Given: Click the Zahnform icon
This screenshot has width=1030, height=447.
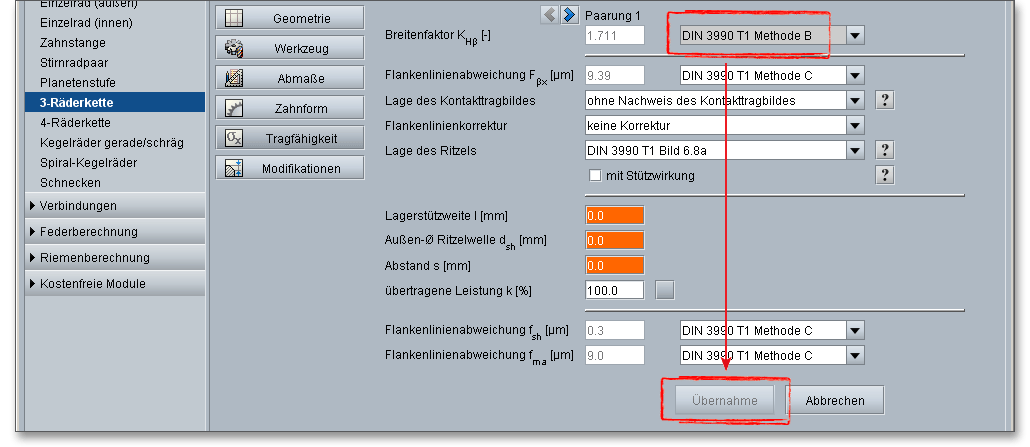Looking at the screenshot, I should point(235,108).
